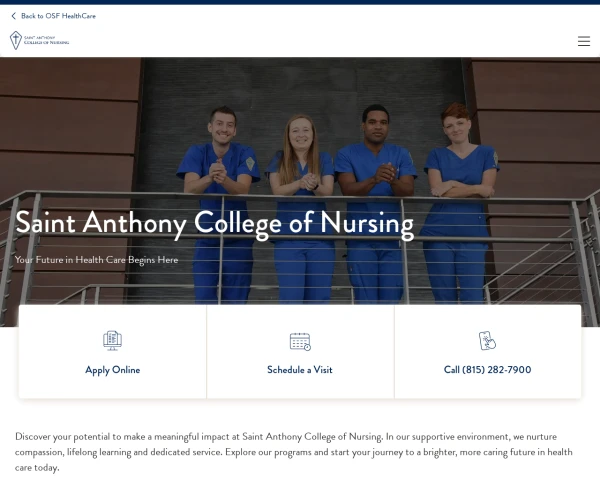Open the Schedule a Visit link
Image resolution: width=600 pixels, height=480 pixels.
click(x=300, y=369)
